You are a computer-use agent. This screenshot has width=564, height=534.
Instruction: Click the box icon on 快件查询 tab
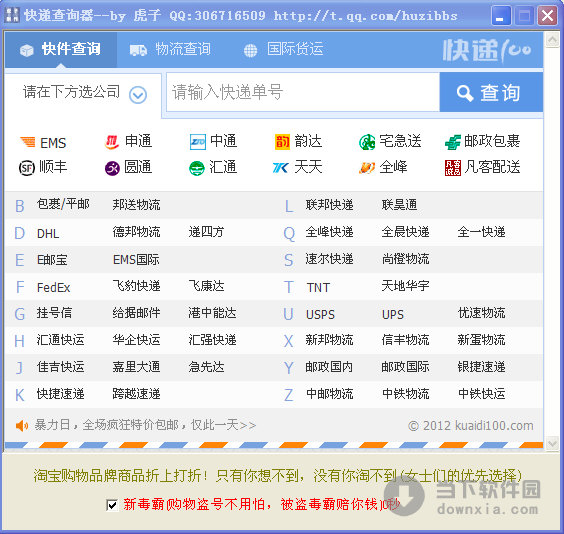[27, 50]
